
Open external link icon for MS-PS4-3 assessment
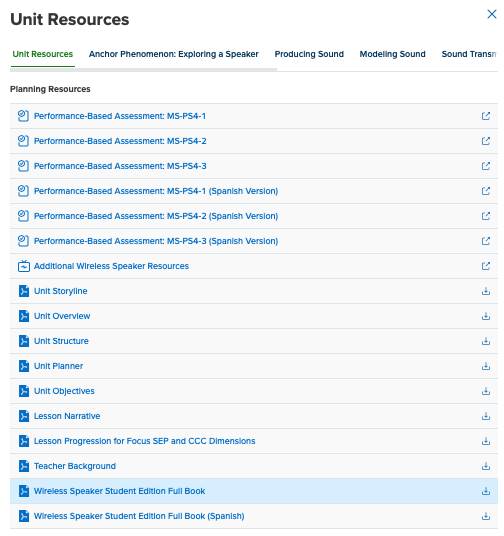[x=486, y=166]
